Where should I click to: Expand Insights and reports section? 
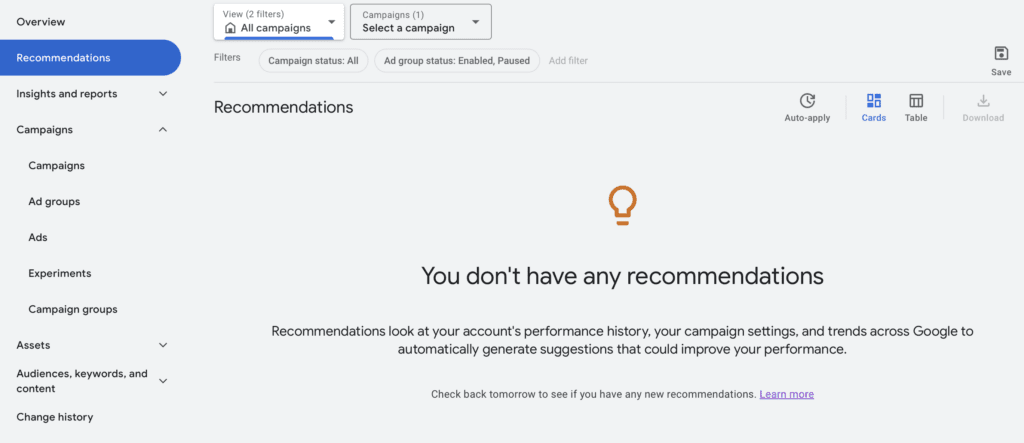click(163, 94)
